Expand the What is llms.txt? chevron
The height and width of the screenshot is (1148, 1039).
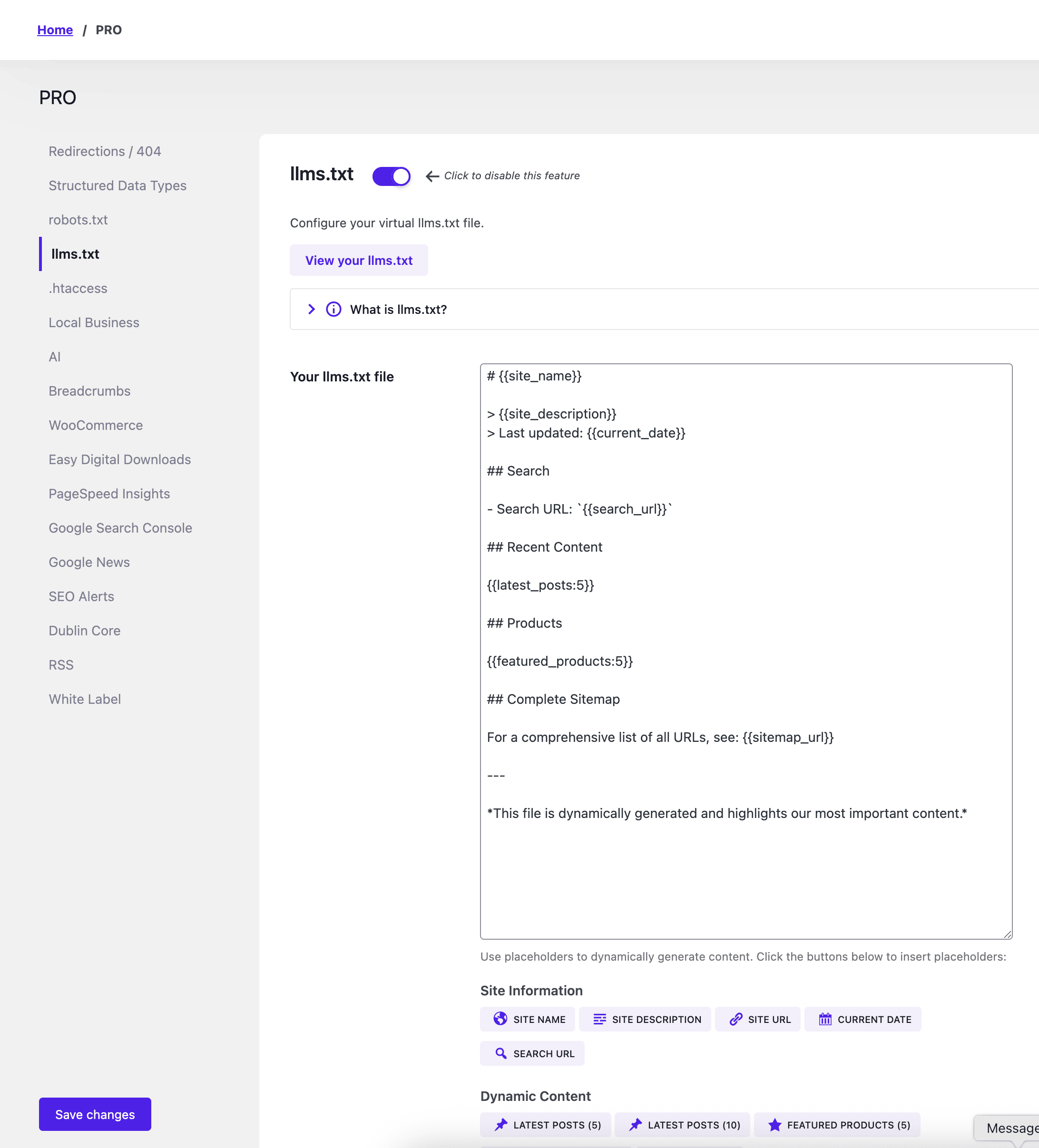[x=311, y=309]
